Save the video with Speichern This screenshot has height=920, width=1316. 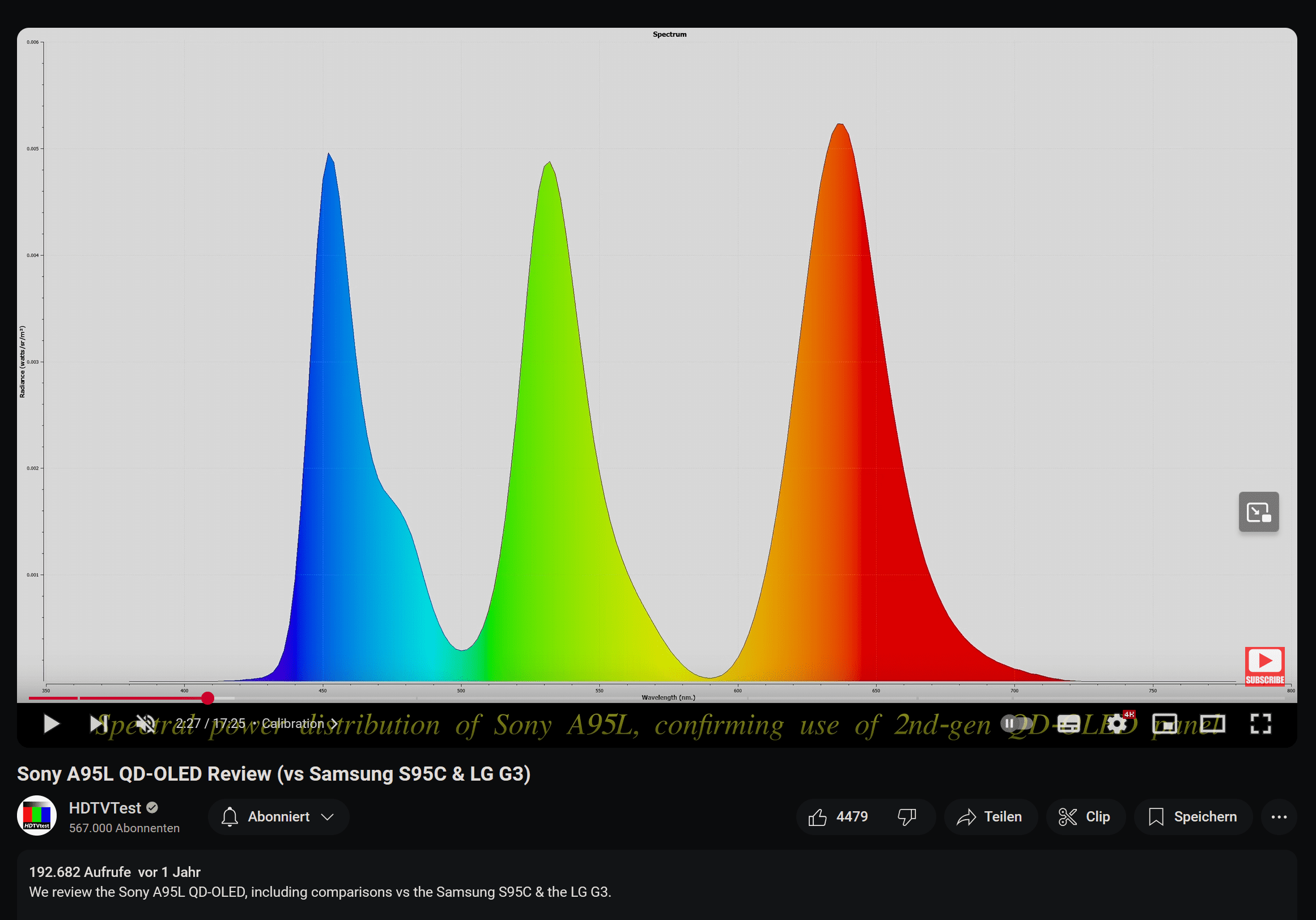click(x=1193, y=816)
